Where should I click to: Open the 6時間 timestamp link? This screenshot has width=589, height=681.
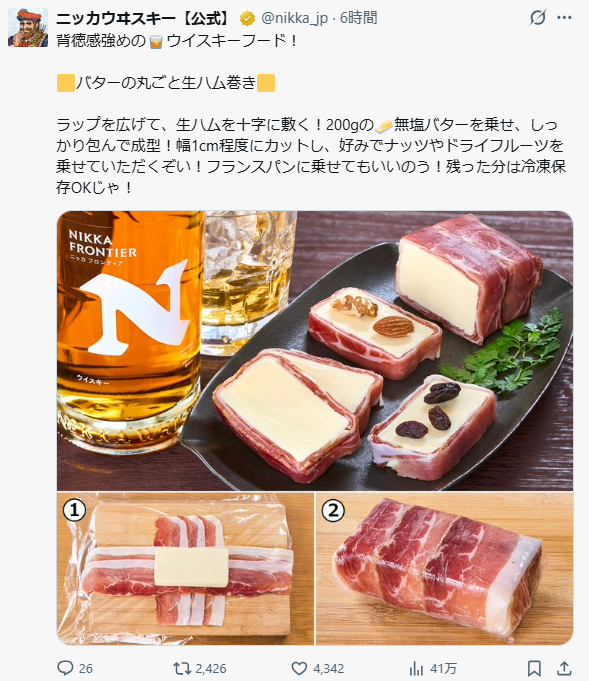click(358, 18)
